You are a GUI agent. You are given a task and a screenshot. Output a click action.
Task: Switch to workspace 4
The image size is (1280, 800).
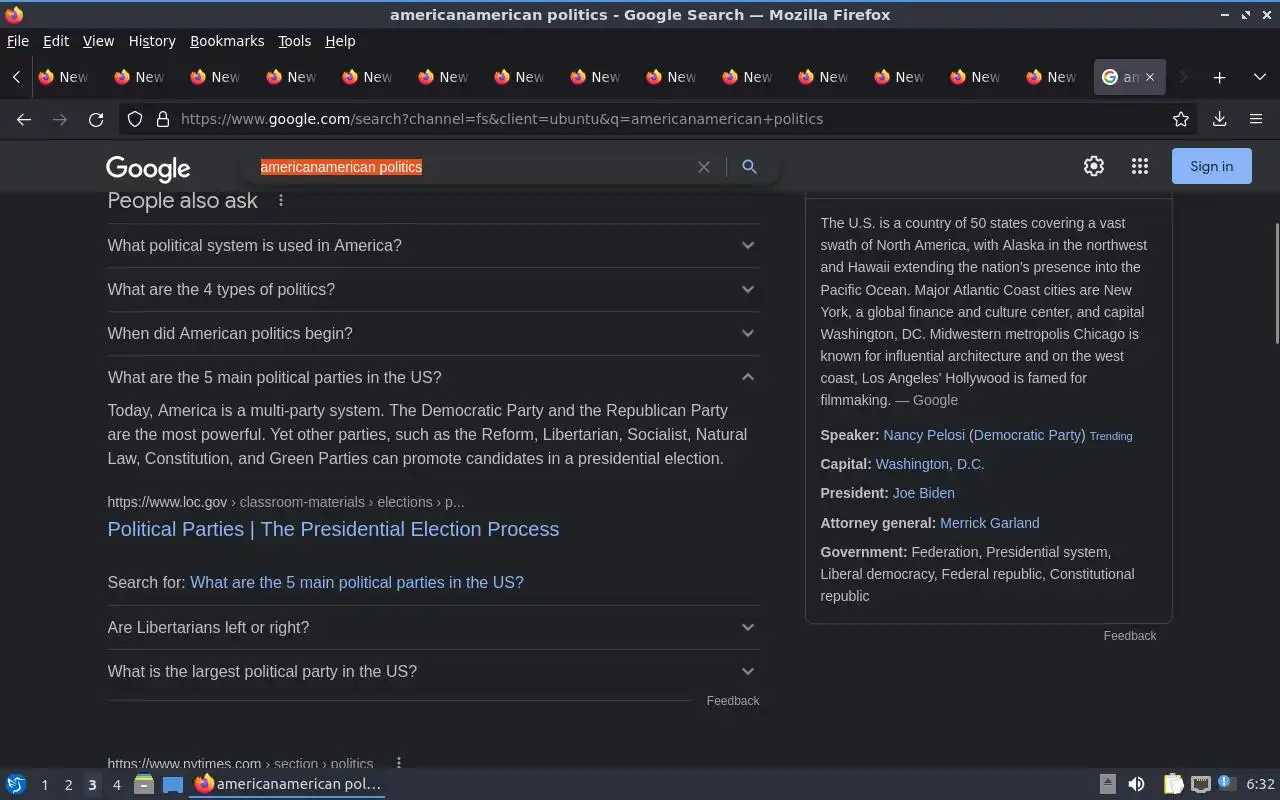(116, 785)
